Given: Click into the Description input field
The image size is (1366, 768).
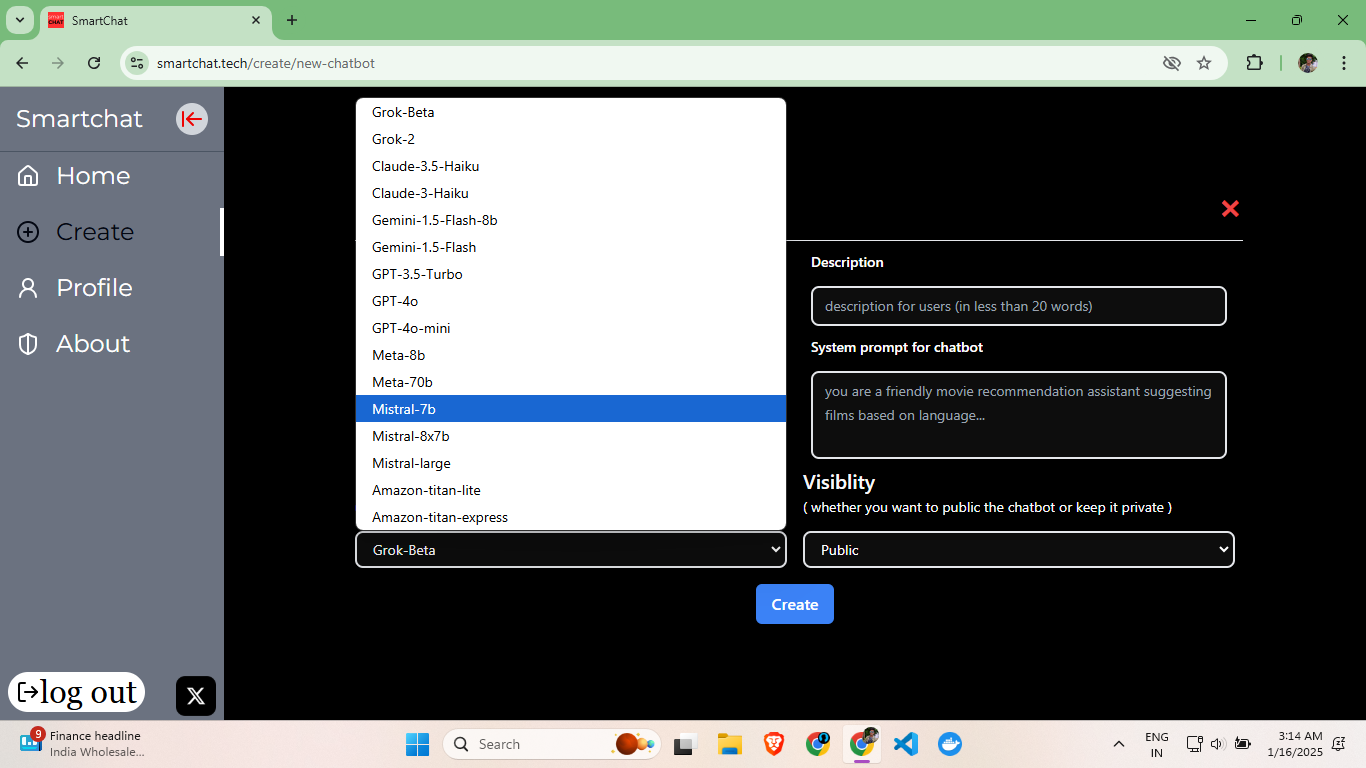Looking at the screenshot, I should [x=1019, y=306].
